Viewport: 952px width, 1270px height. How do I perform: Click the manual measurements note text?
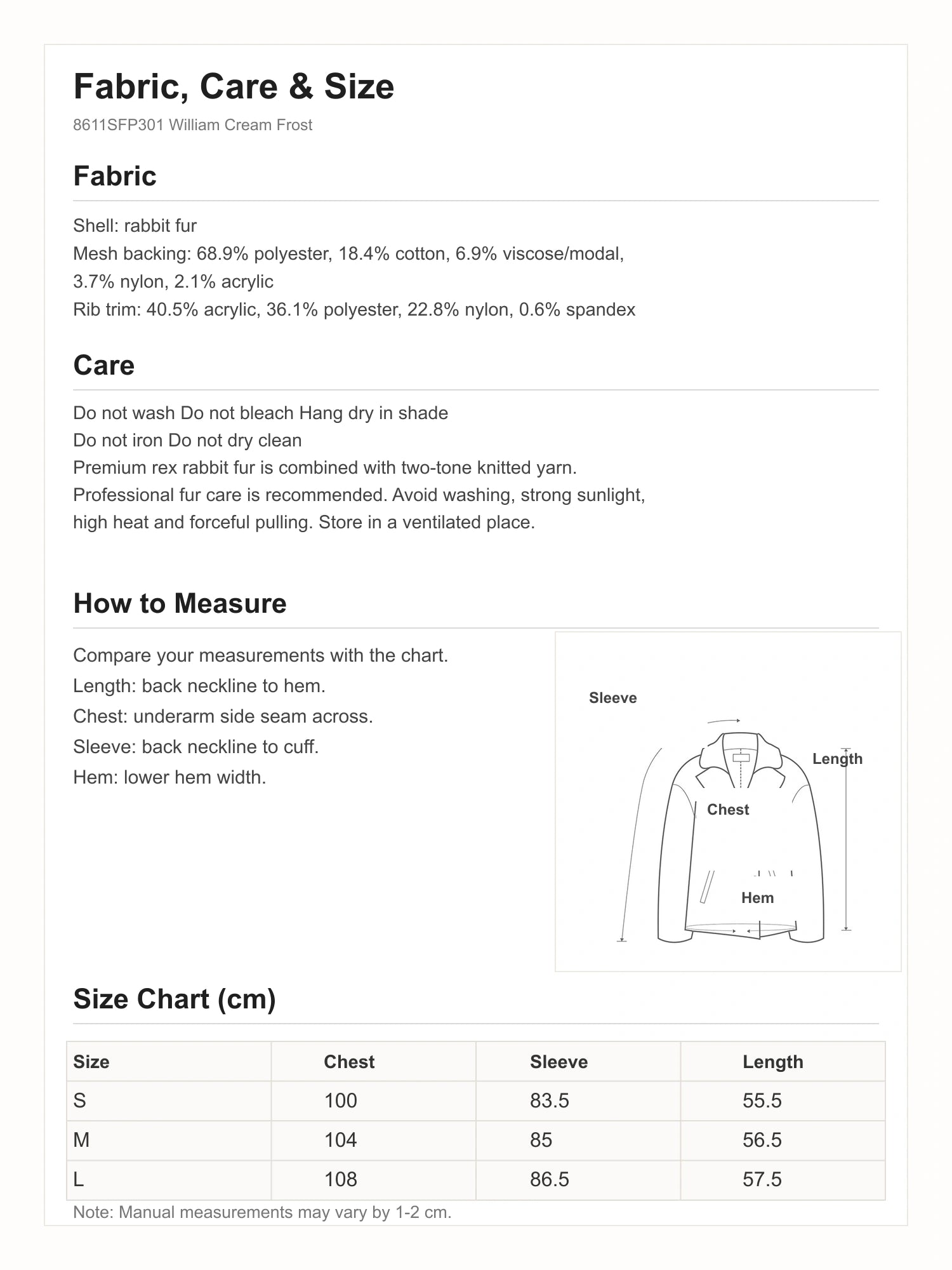pos(262,1212)
